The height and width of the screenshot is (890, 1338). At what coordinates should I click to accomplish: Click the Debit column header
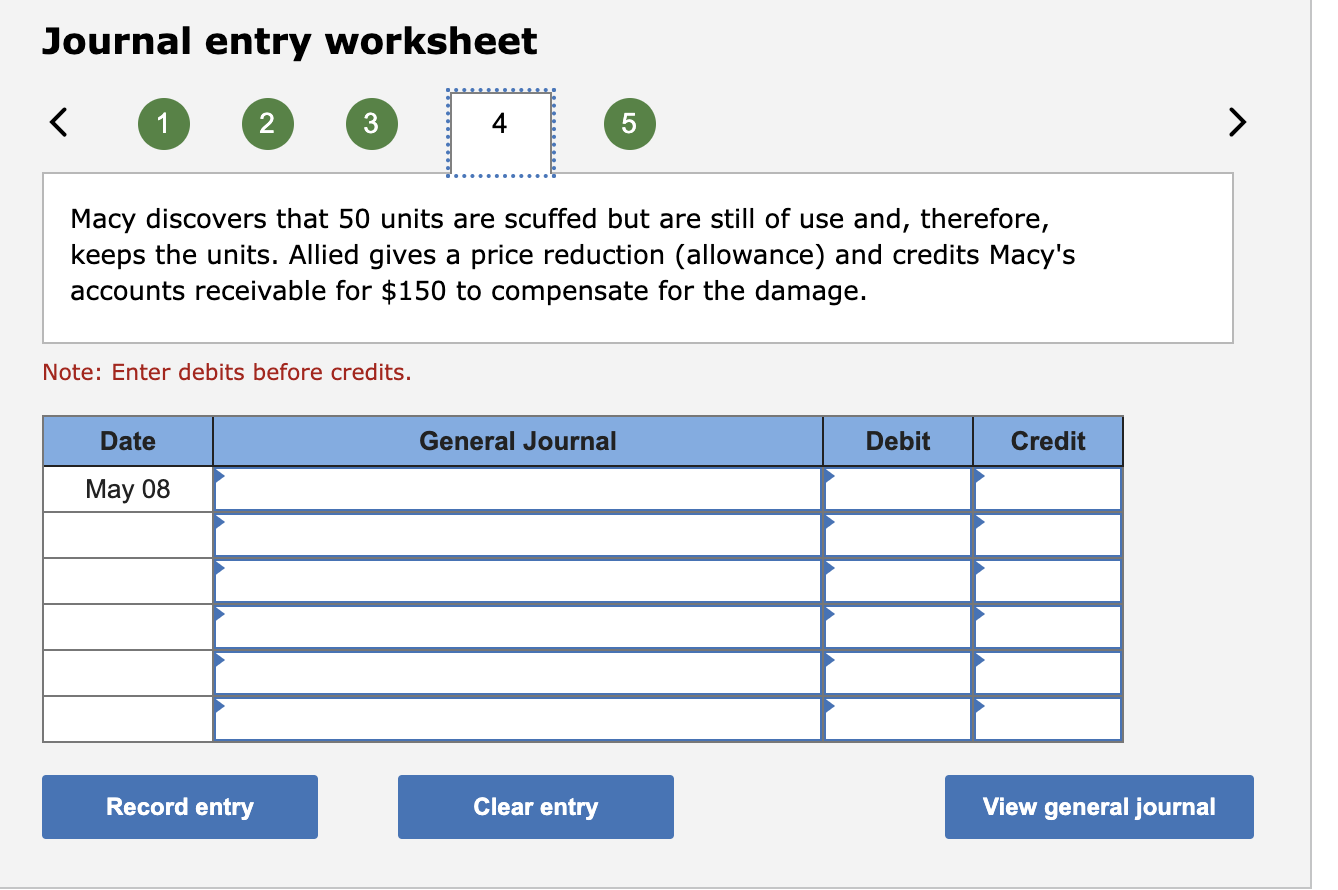[898, 441]
